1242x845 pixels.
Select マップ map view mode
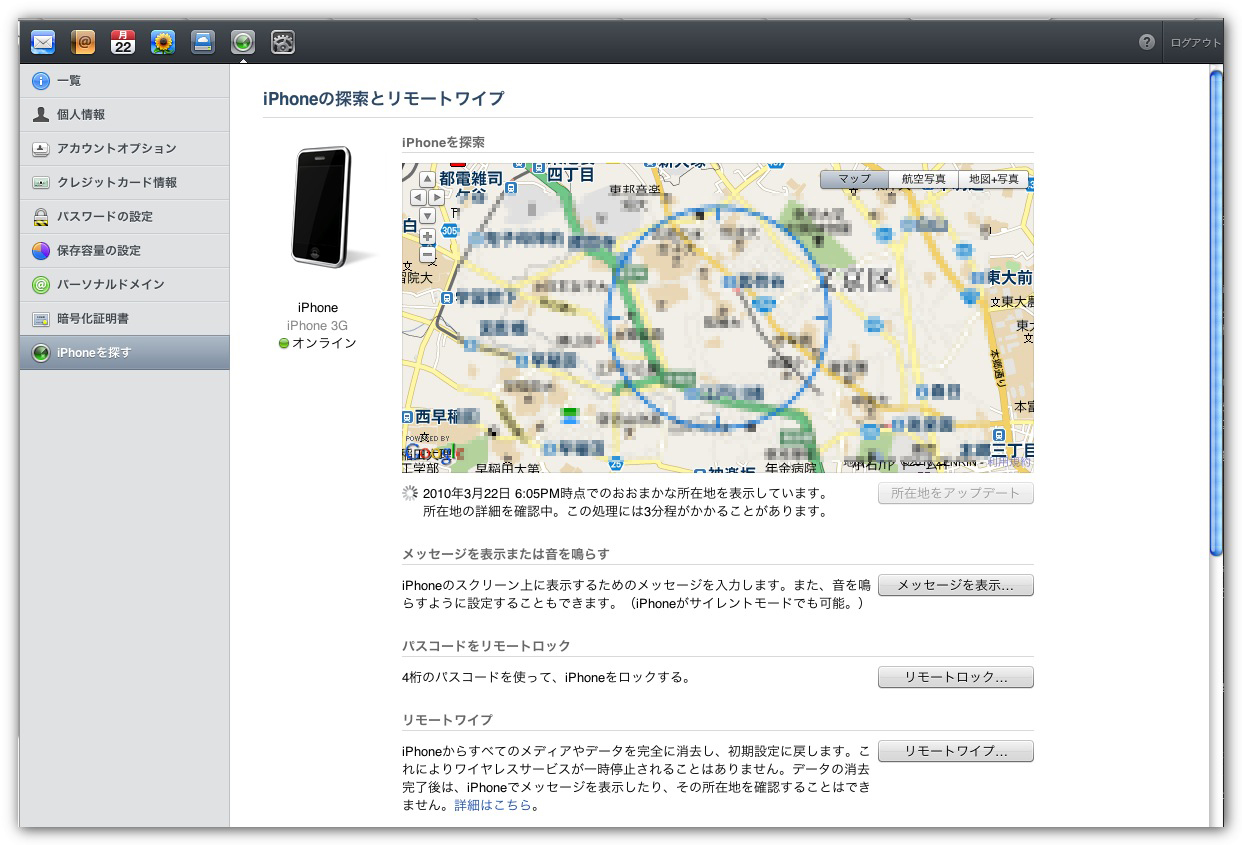(x=854, y=179)
